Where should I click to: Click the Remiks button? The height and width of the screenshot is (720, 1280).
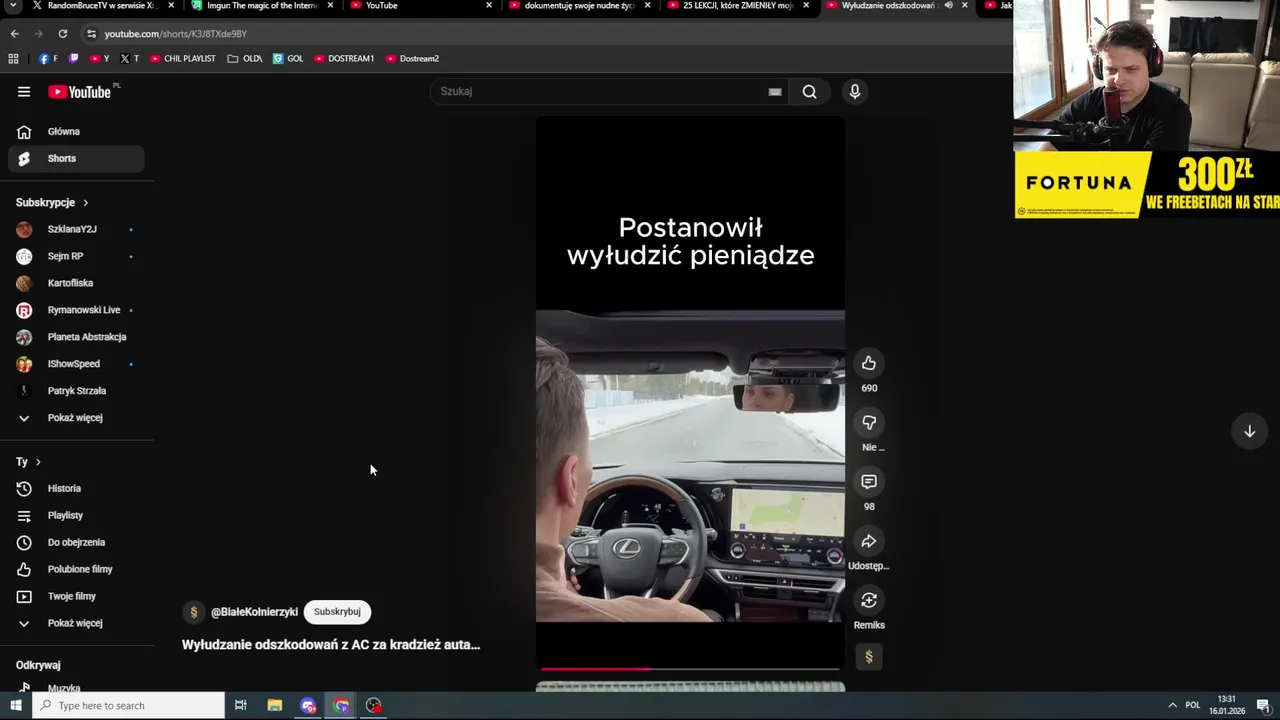coord(869,600)
